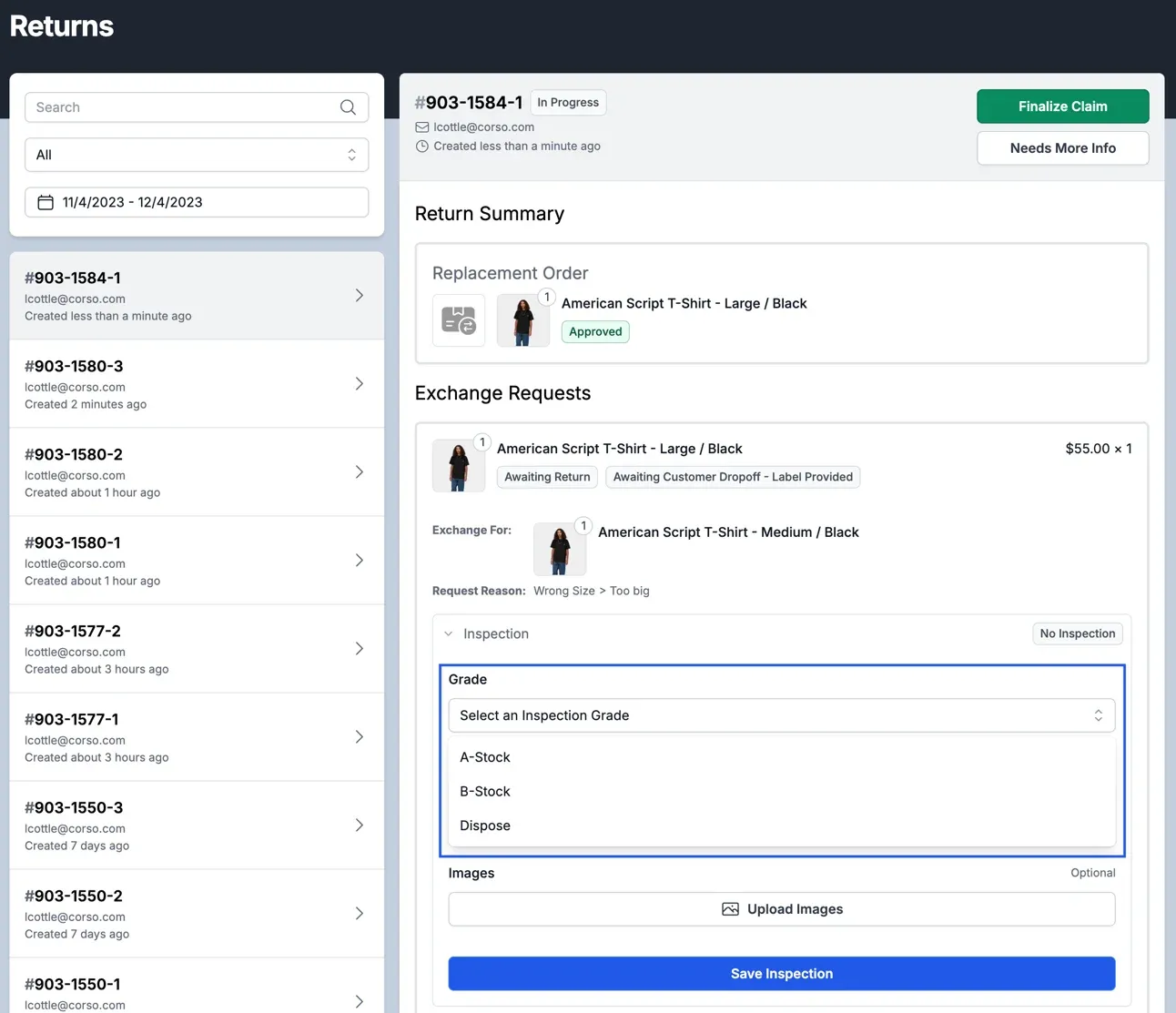Collapse the Inspection section
Image resolution: width=1176 pixels, height=1013 pixels.
point(449,633)
